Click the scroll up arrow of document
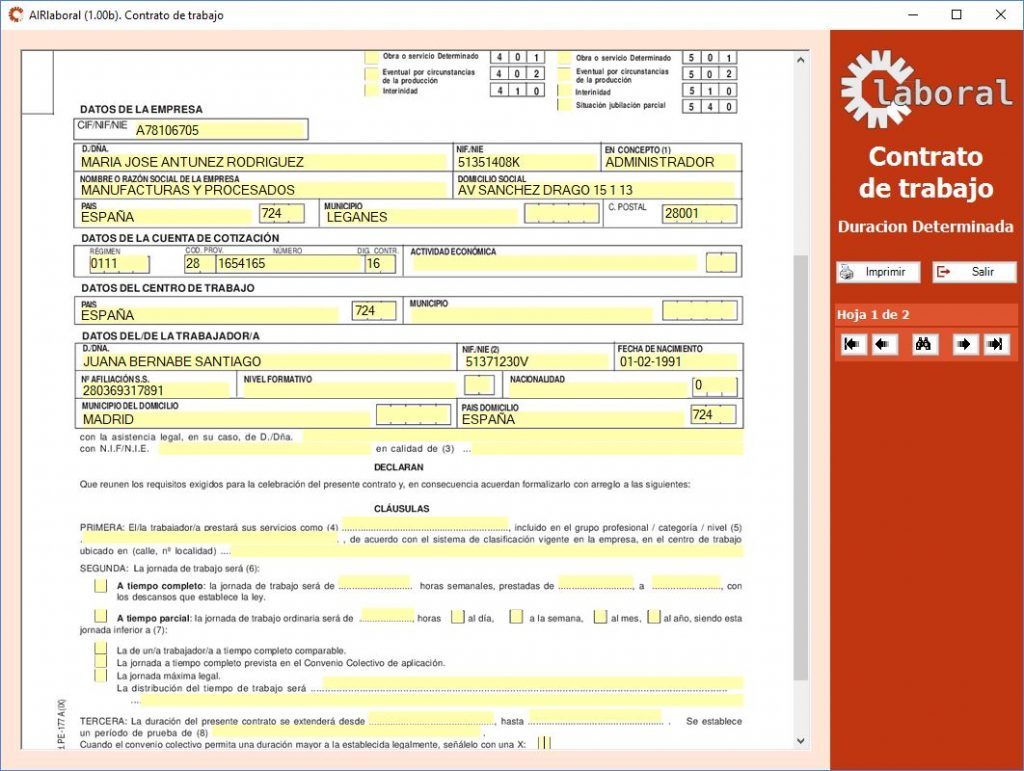 800,59
